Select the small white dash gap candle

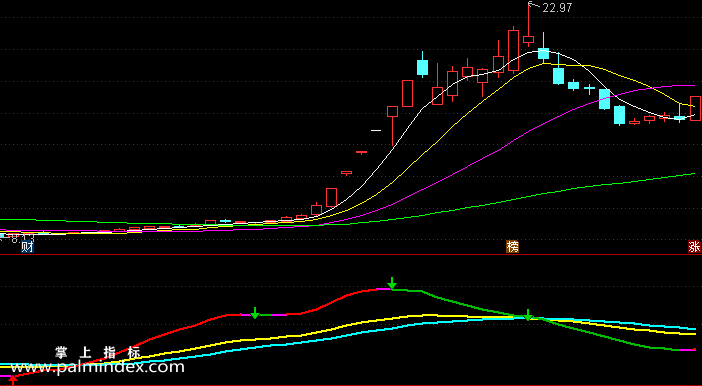376,131
